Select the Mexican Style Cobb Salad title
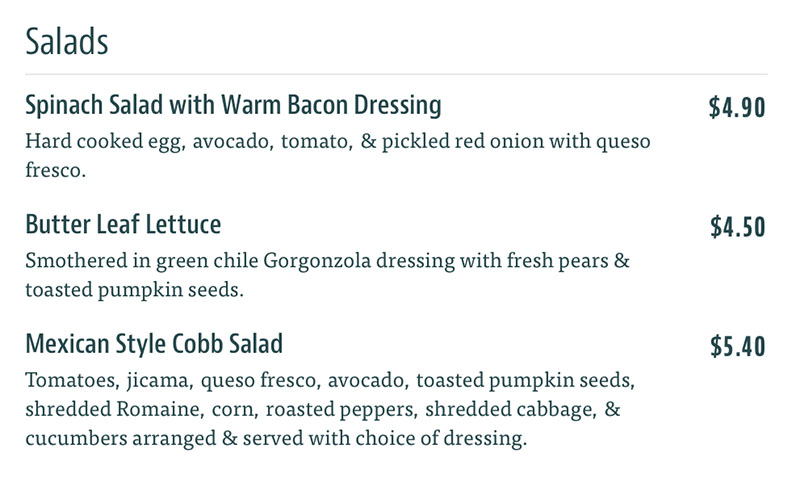 click(x=154, y=344)
